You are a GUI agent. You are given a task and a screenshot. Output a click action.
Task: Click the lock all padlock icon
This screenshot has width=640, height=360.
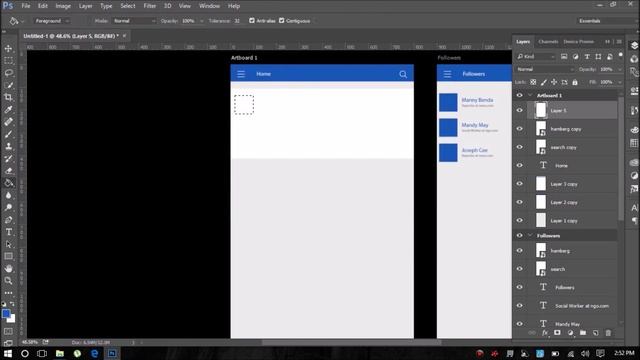(575, 82)
